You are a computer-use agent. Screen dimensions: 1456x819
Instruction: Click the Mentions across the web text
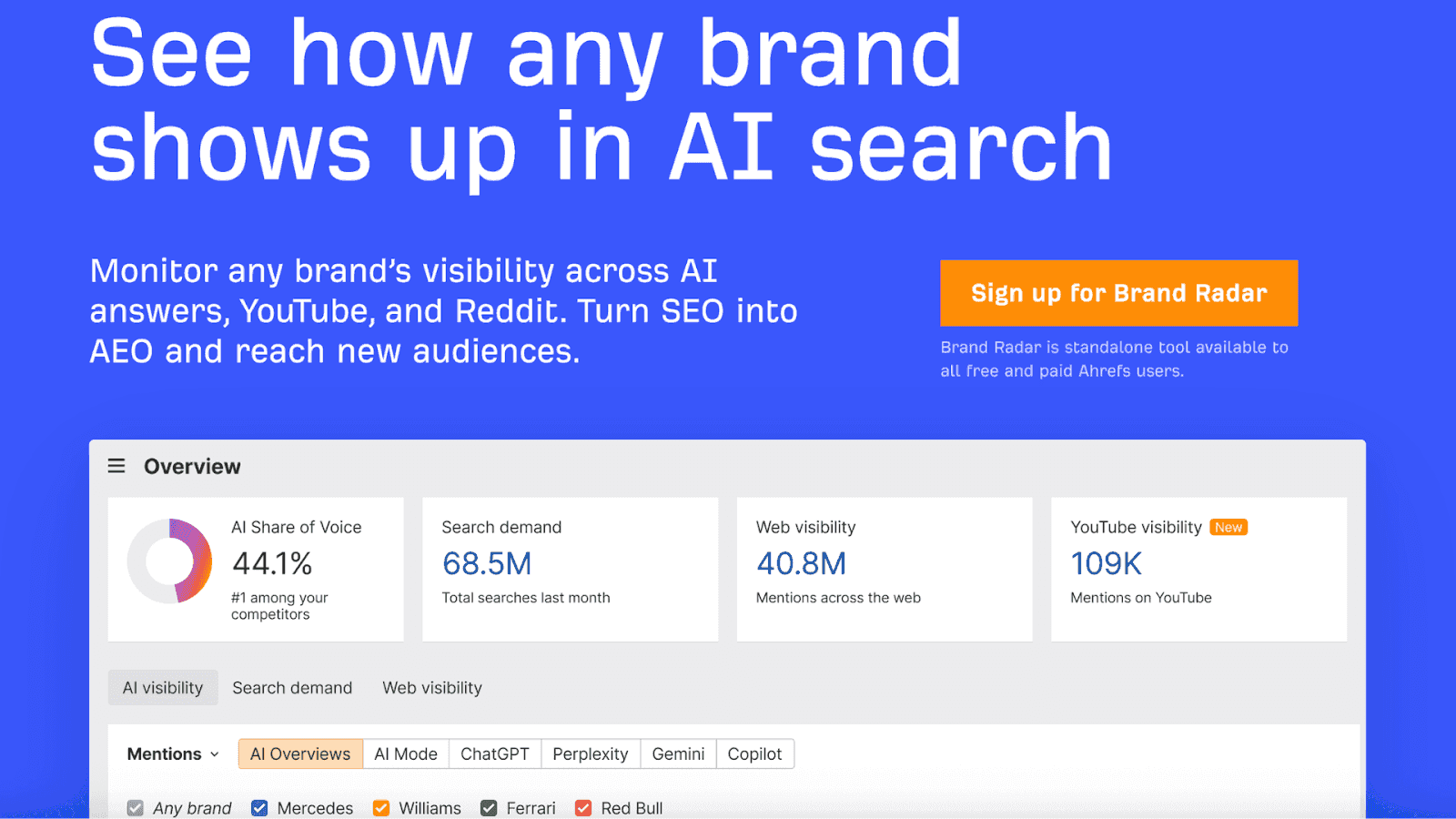tap(838, 598)
